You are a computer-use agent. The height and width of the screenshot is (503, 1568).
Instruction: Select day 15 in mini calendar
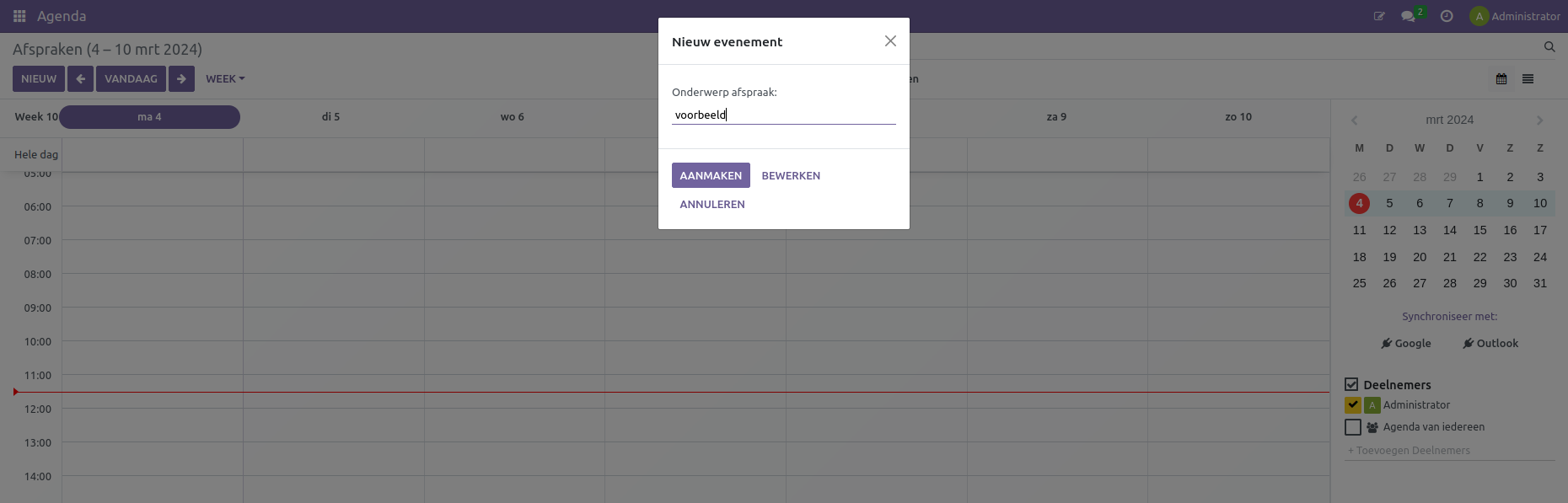(1479, 230)
